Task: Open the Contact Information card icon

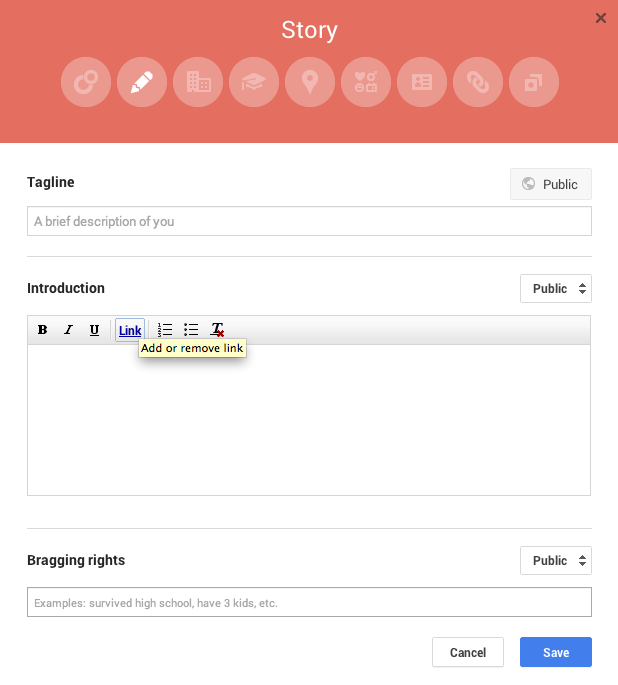Action: pyautogui.click(x=421, y=82)
